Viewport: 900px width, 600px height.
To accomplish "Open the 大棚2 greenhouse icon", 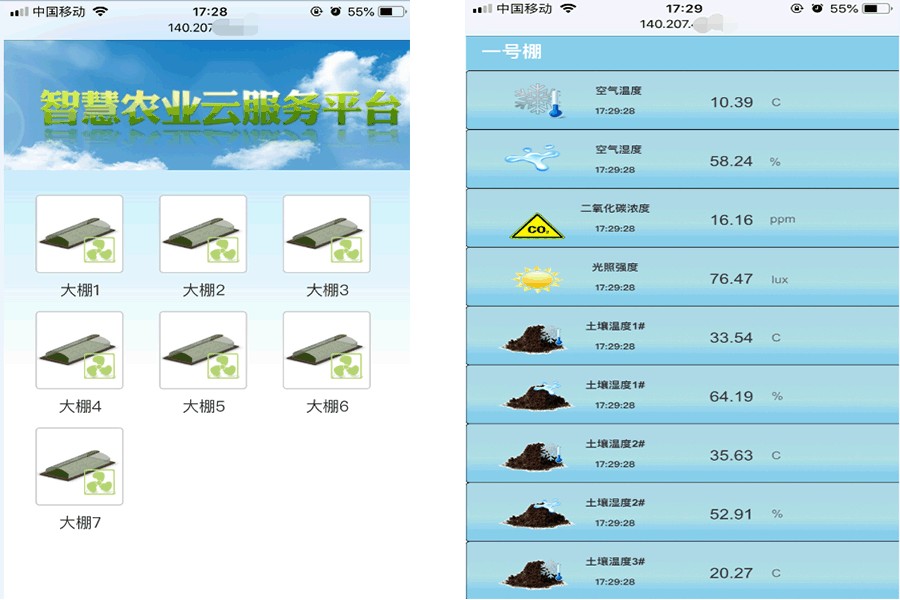I will 202,233.
